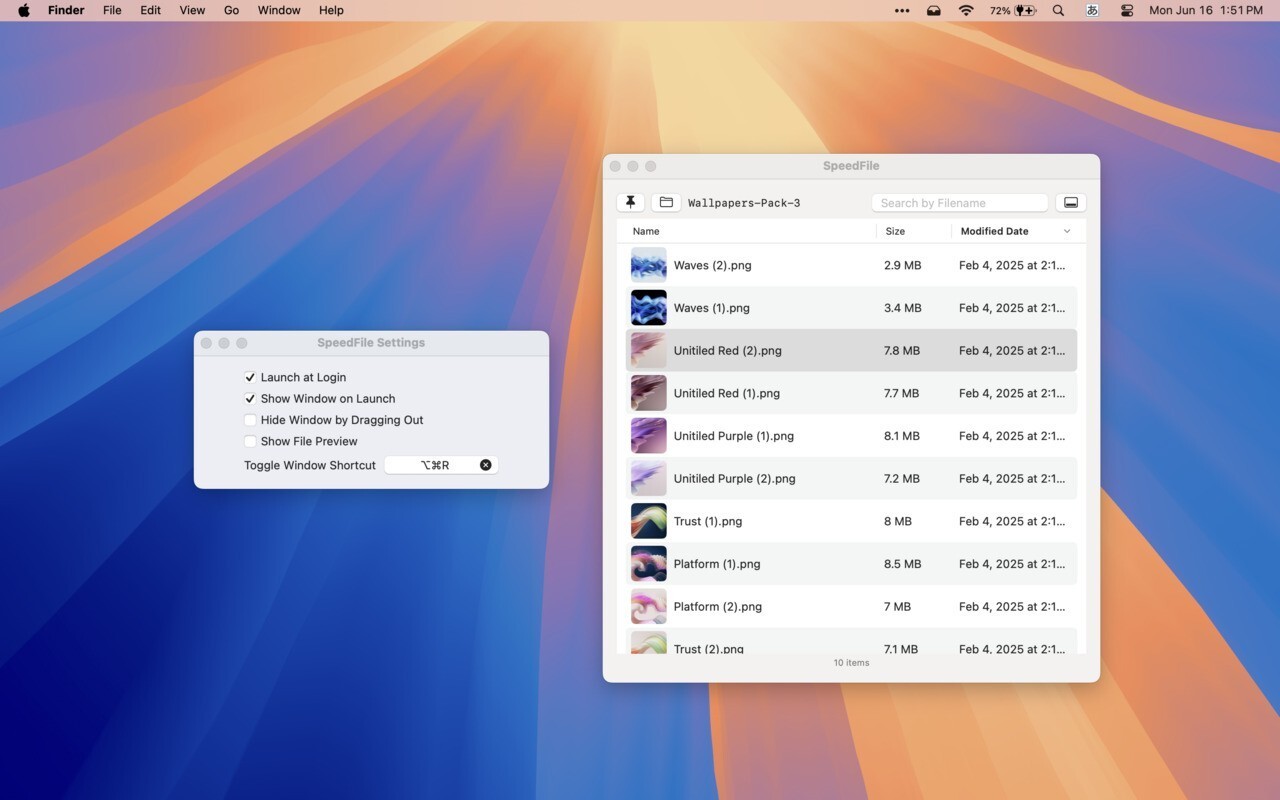Click the Toggle Window Shortcut recorder field
Viewport: 1280px width, 800px height.
click(x=441, y=465)
